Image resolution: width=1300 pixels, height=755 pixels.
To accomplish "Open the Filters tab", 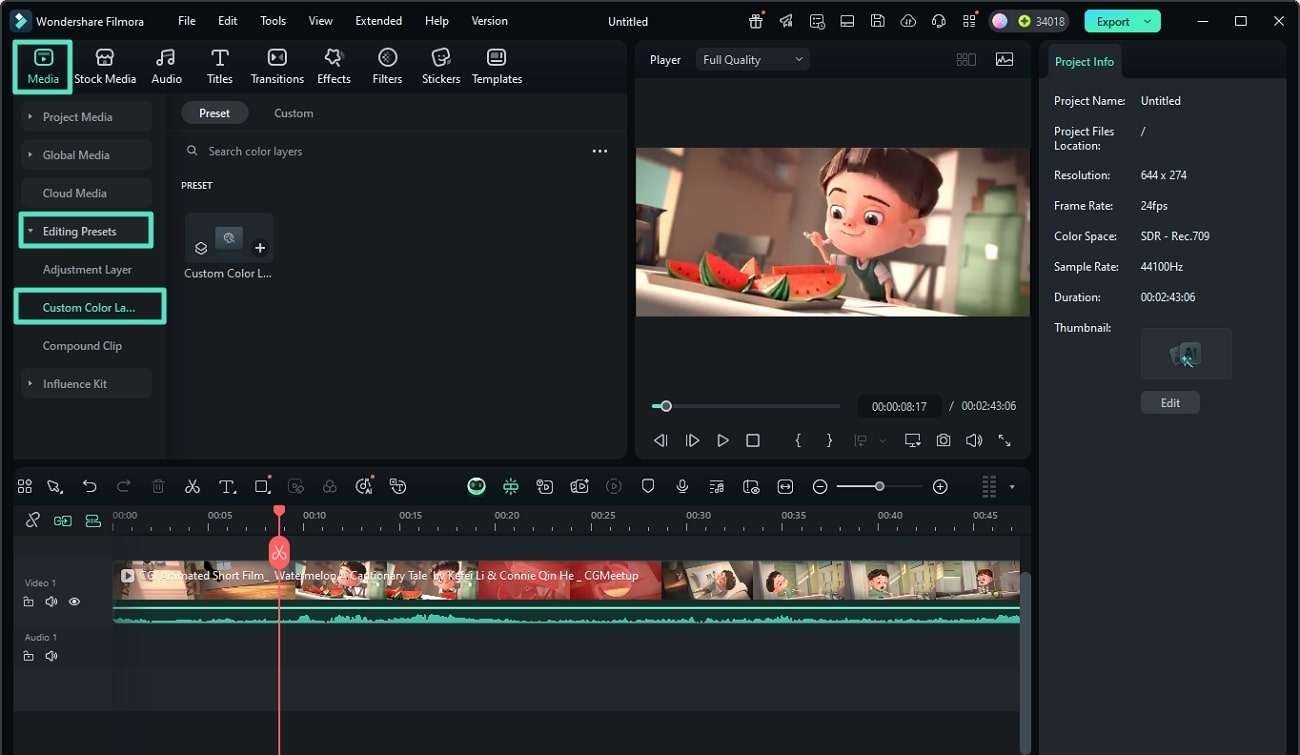I will 387,67.
